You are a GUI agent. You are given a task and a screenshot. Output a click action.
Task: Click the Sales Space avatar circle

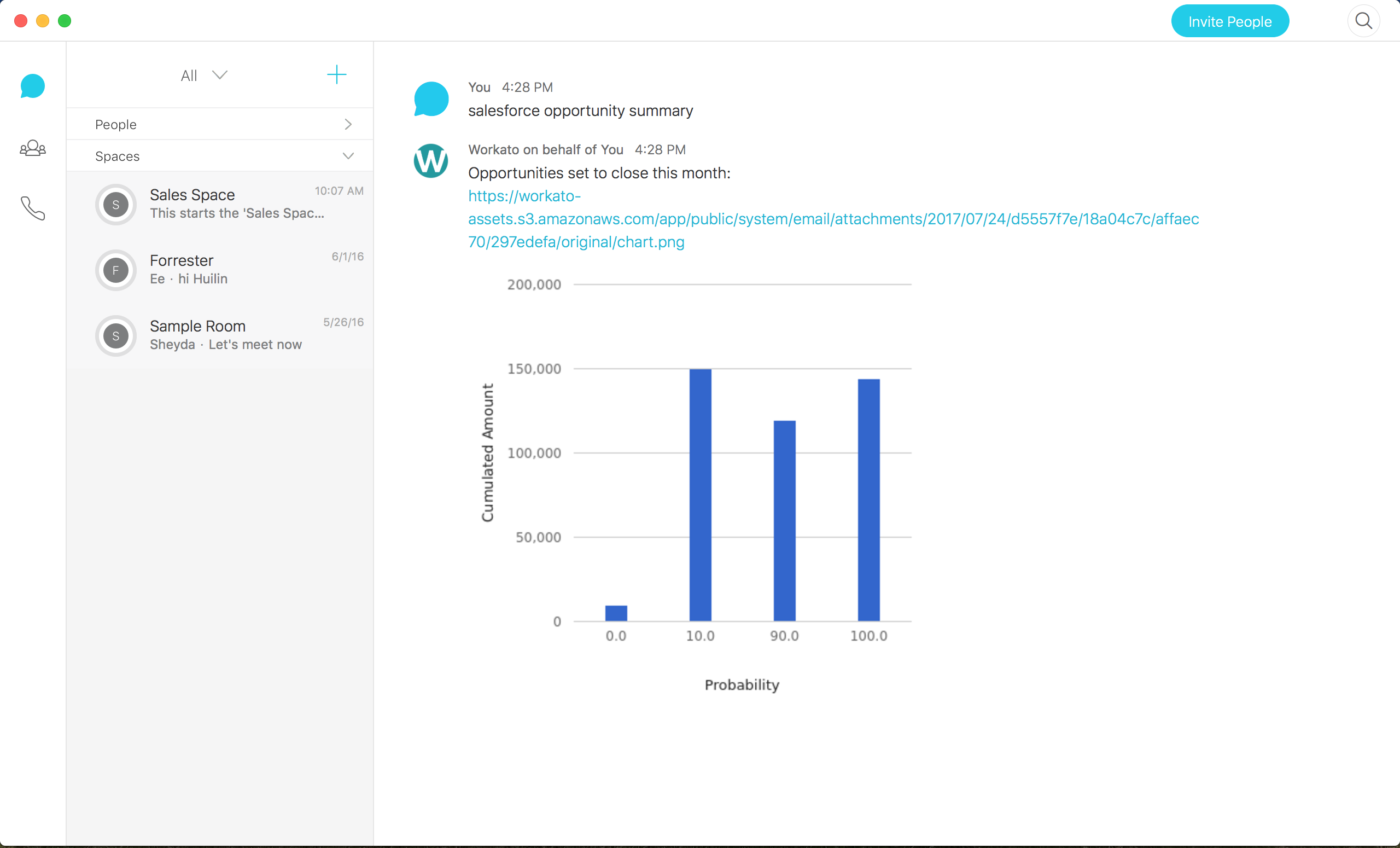coord(116,205)
